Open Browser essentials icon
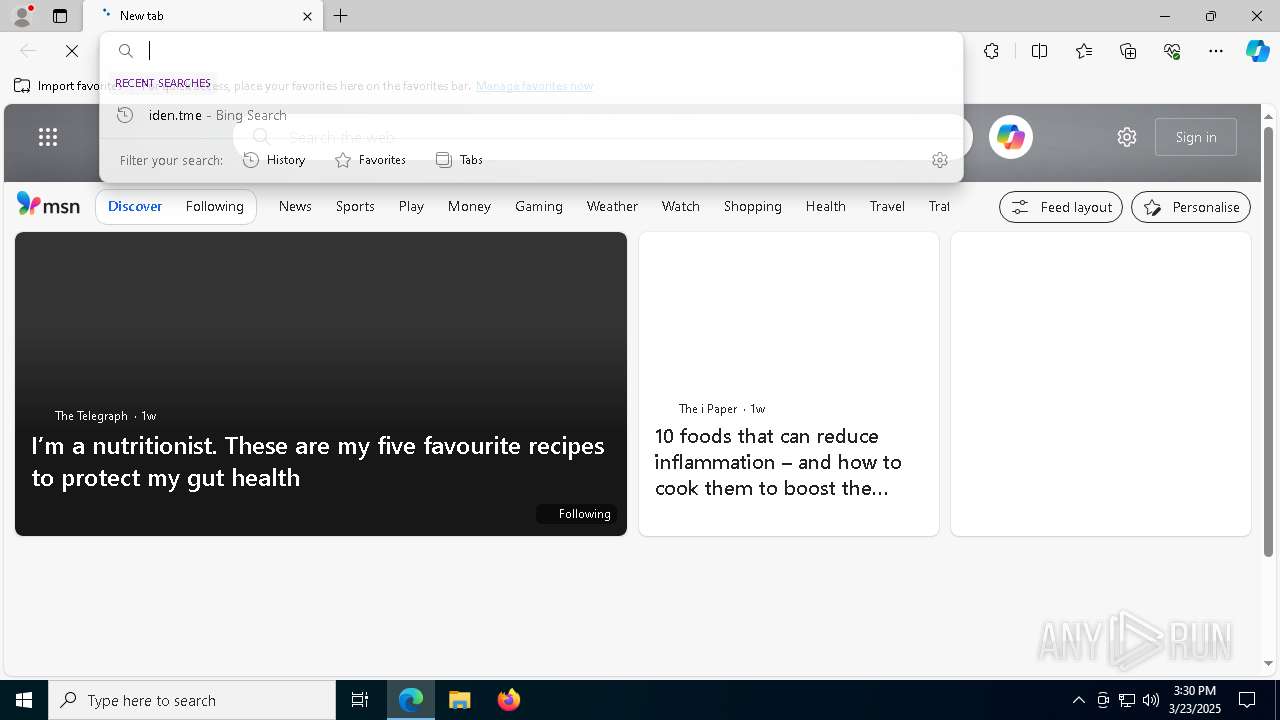 (1172, 51)
